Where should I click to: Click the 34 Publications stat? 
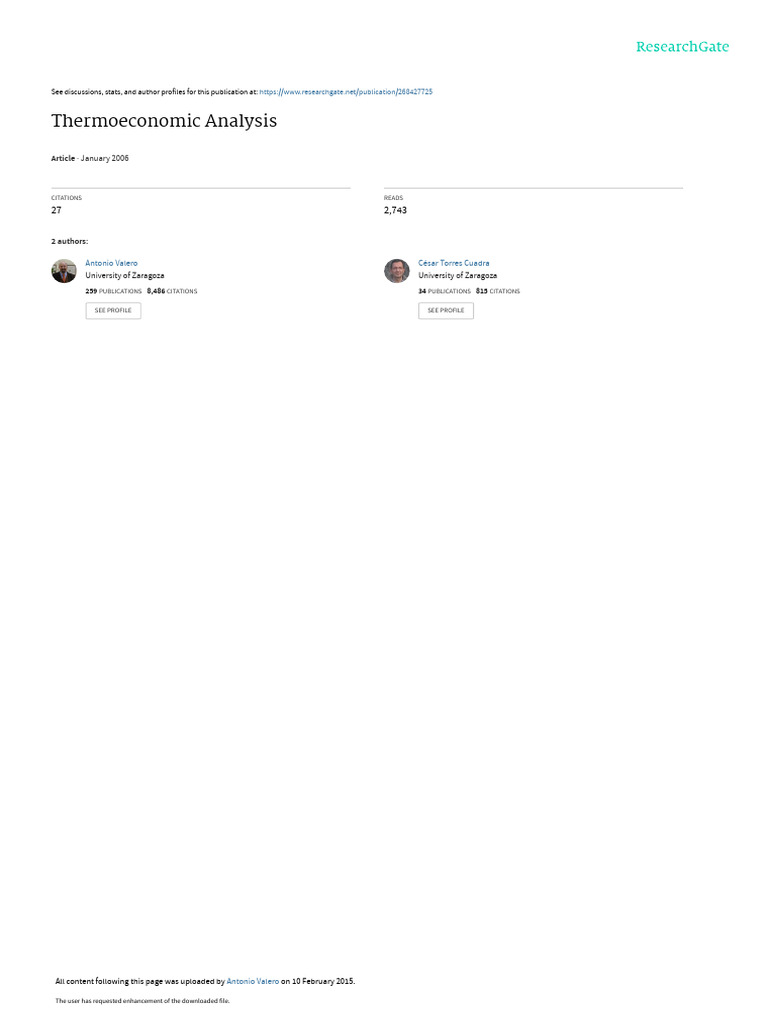444,291
